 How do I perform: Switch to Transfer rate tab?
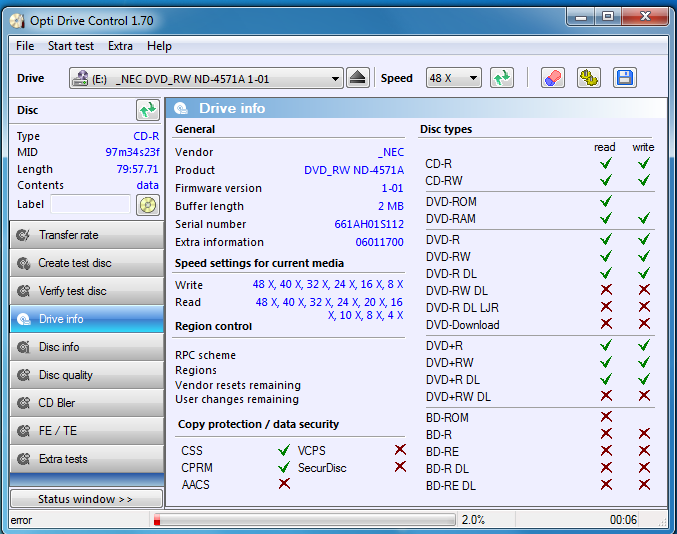point(87,235)
